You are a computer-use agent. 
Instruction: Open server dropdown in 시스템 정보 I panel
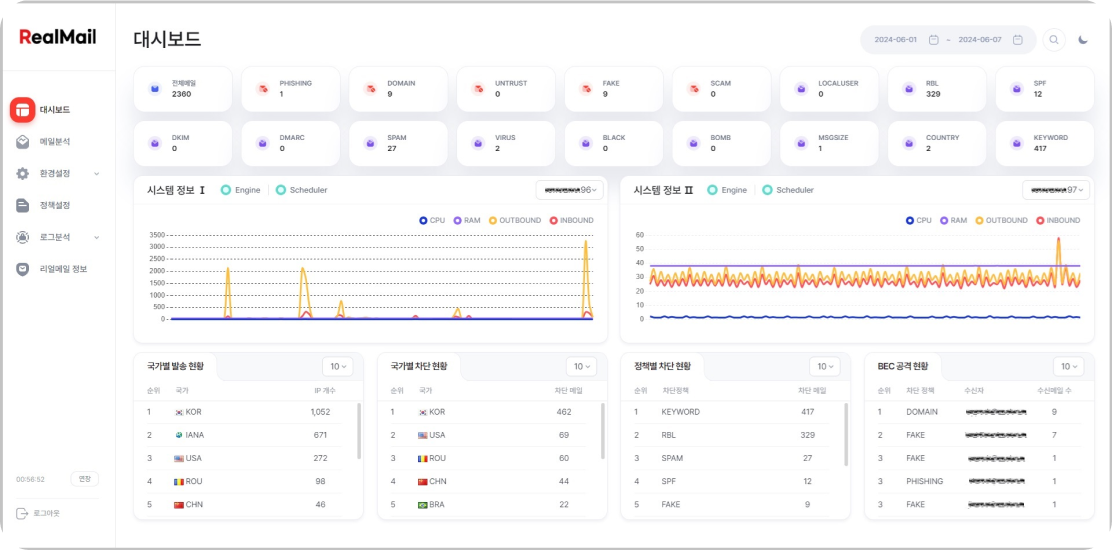pyautogui.click(x=569, y=190)
